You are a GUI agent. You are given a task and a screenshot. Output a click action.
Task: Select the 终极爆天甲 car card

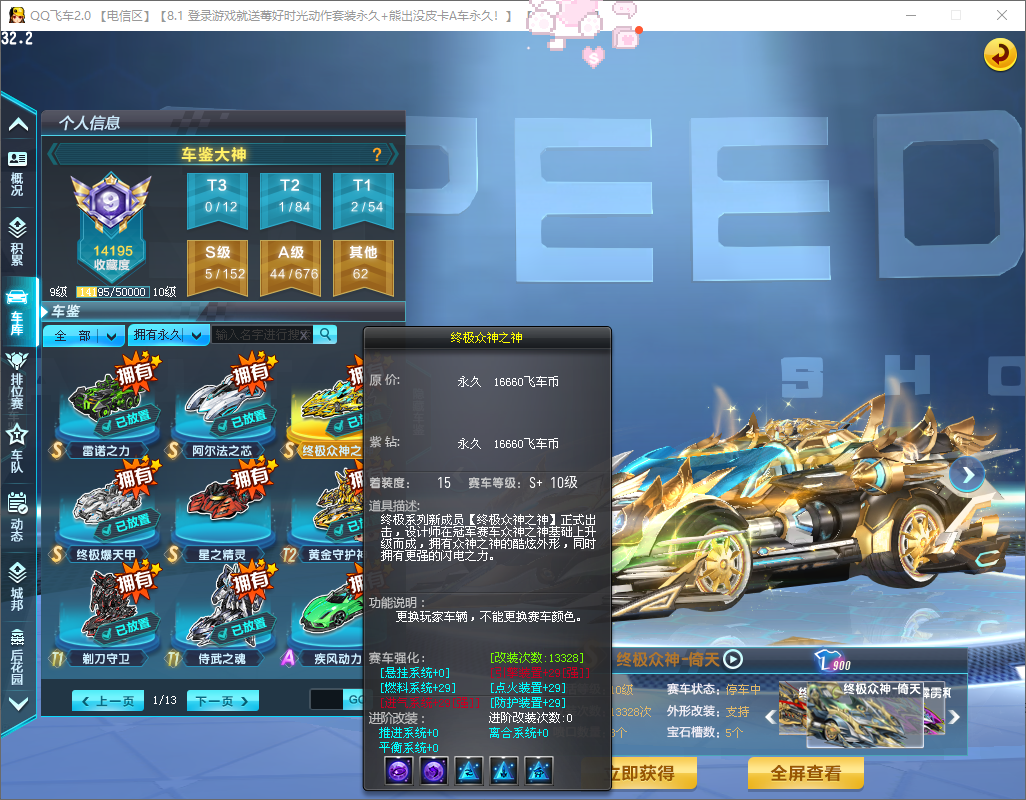107,510
